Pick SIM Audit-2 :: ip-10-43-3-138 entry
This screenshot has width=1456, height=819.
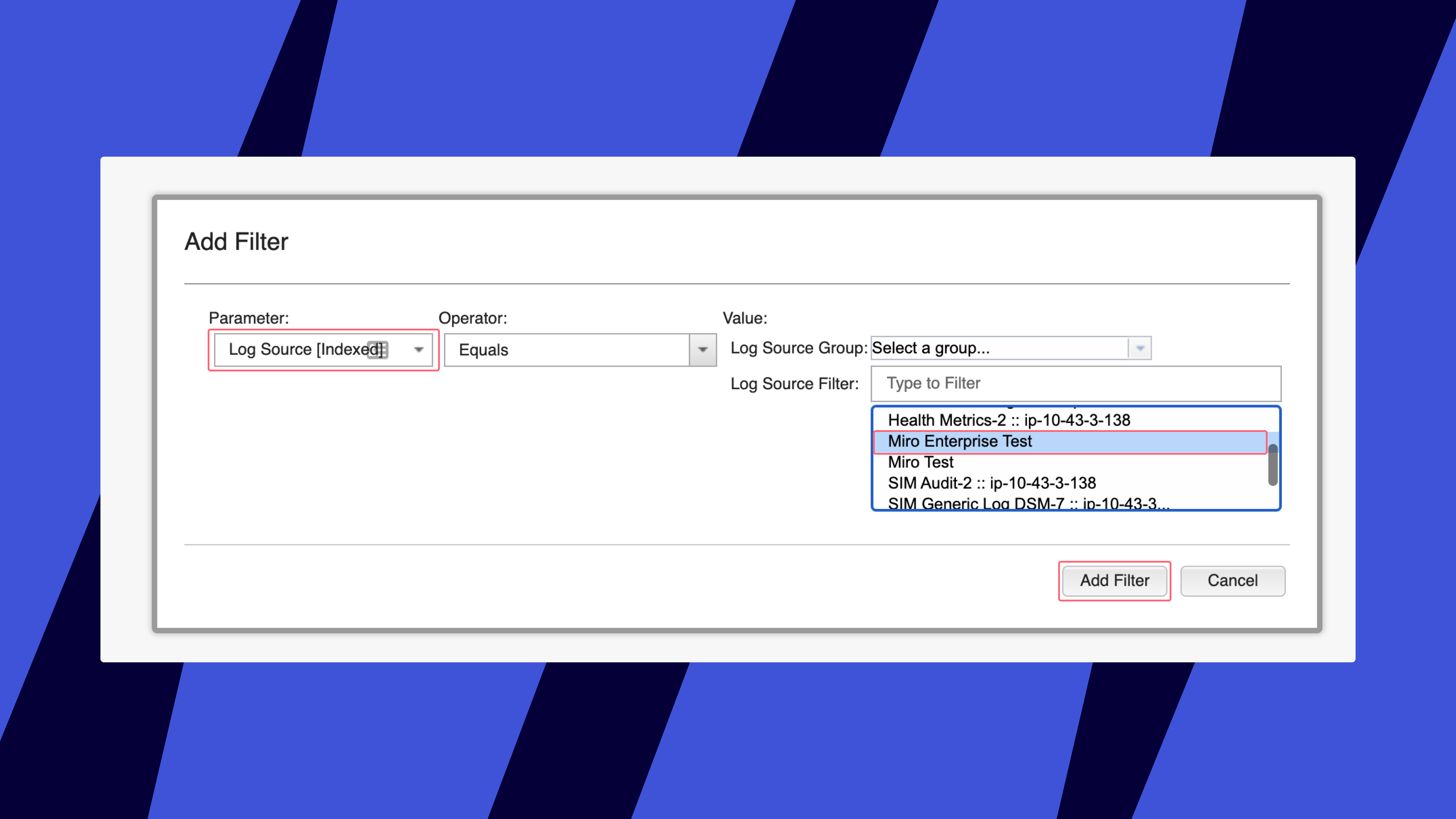(x=992, y=483)
